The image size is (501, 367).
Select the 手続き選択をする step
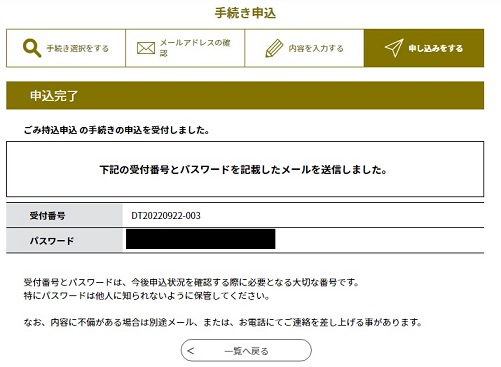pos(66,48)
